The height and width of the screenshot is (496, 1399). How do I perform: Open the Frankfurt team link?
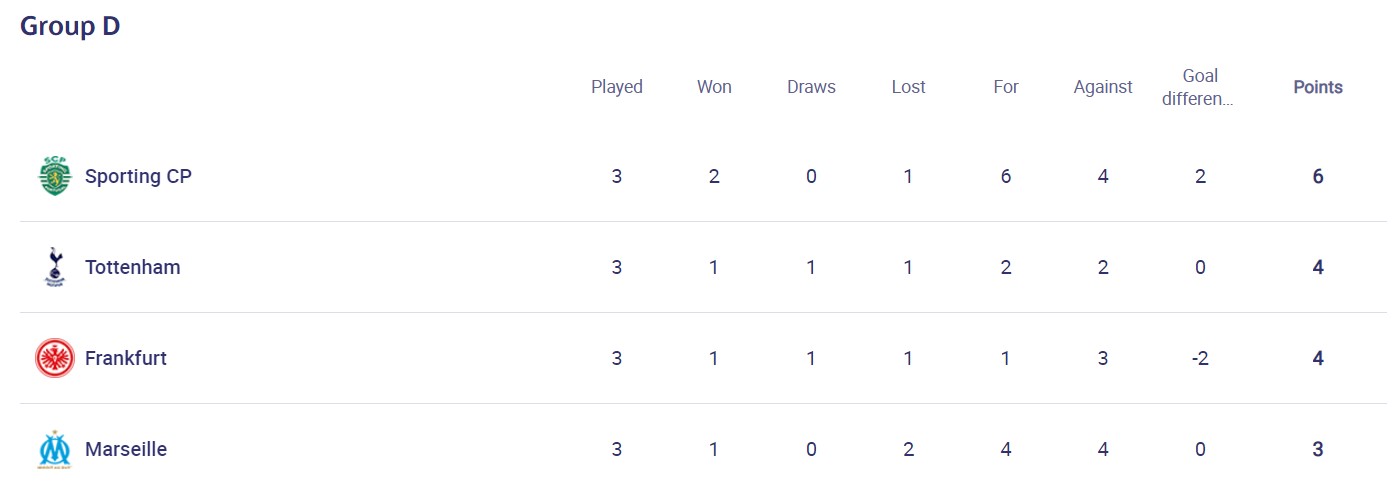(126, 358)
